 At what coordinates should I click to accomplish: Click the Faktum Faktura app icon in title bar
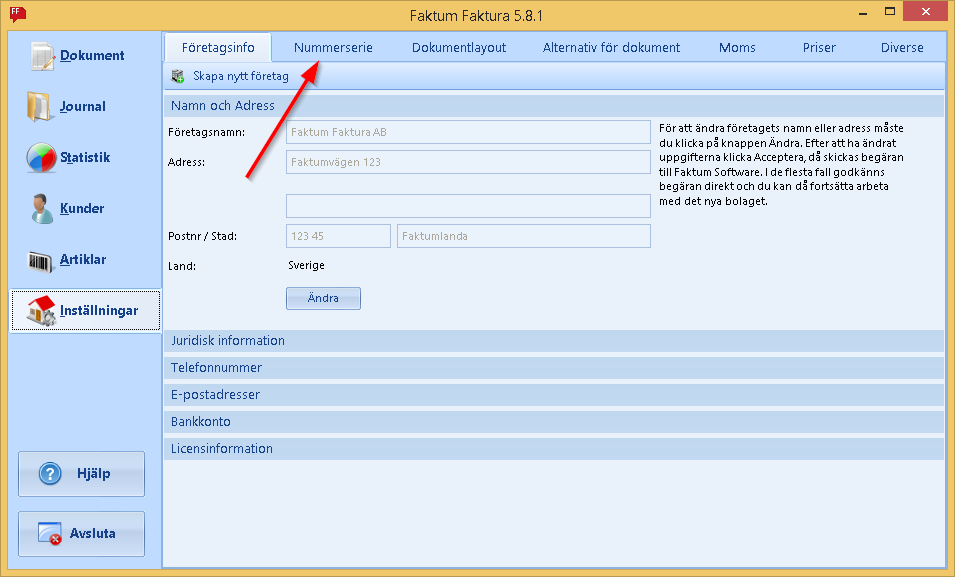[18, 13]
